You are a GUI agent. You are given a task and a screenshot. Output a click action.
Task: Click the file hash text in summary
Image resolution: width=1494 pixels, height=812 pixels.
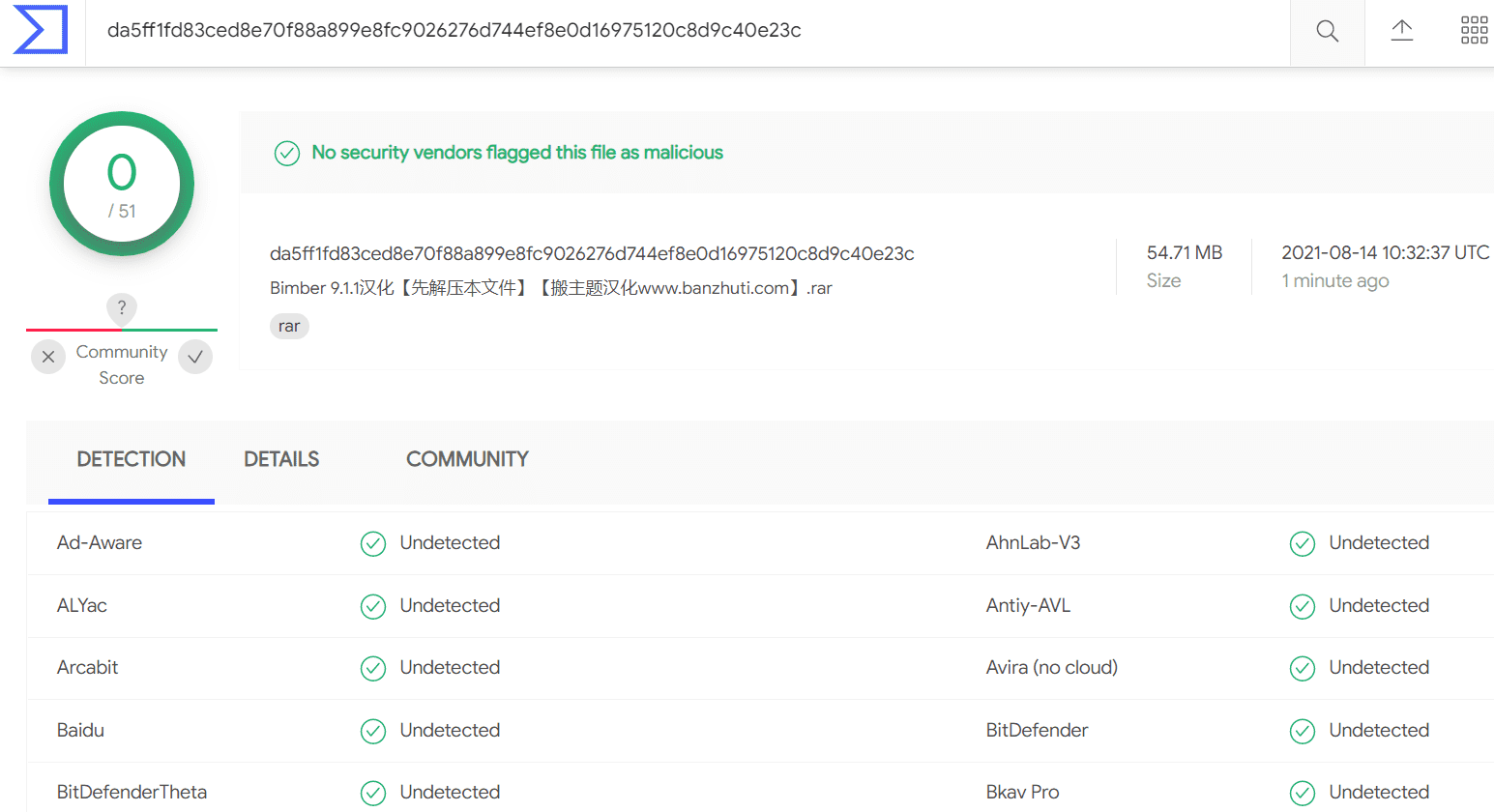pyautogui.click(x=592, y=253)
